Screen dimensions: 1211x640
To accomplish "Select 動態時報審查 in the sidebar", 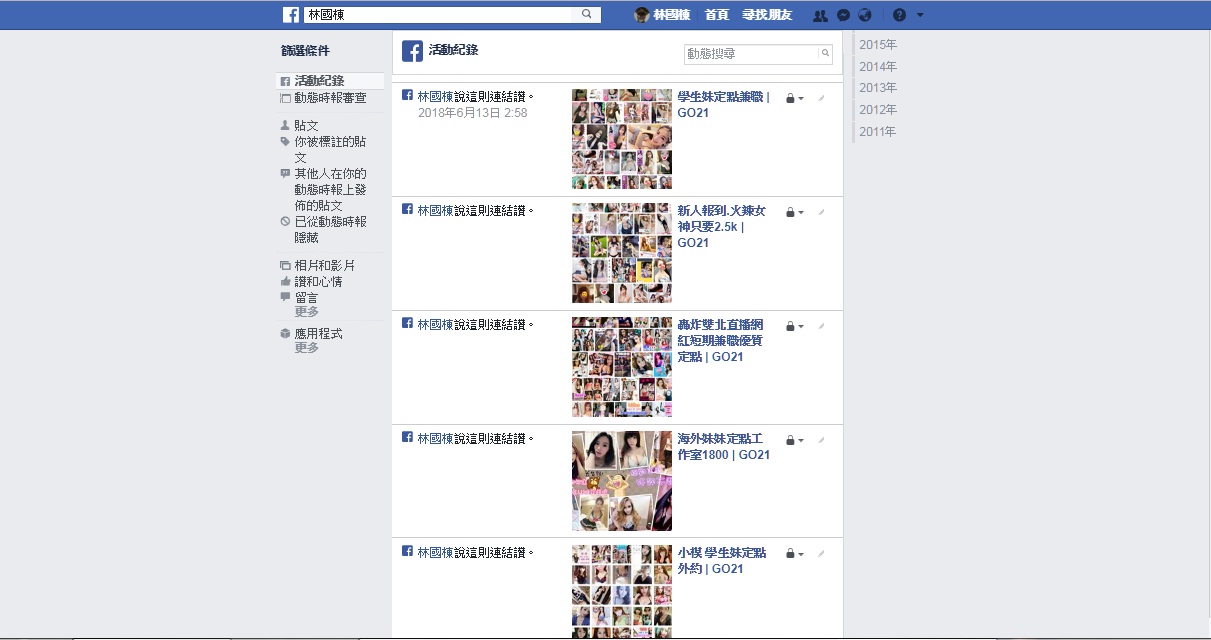I will pyautogui.click(x=330, y=98).
